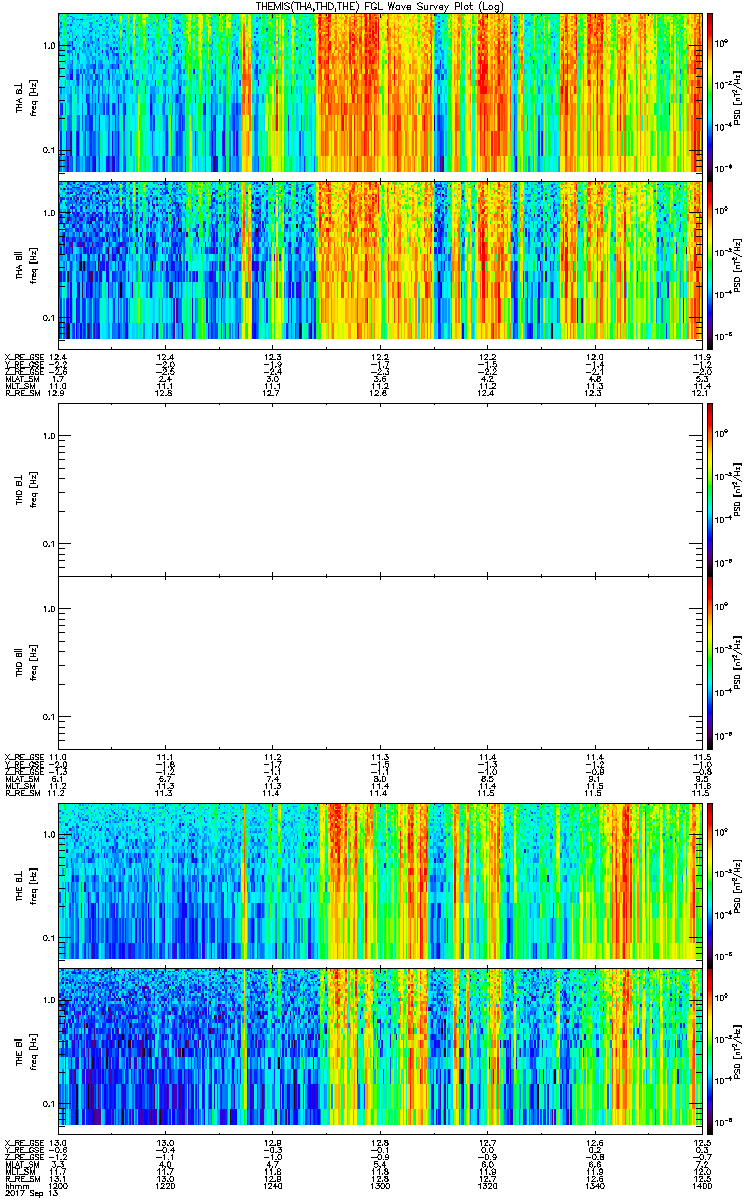This screenshot has width=750, height=1200.
Task: Click the '1300' time tick label
Action: pos(380,1186)
